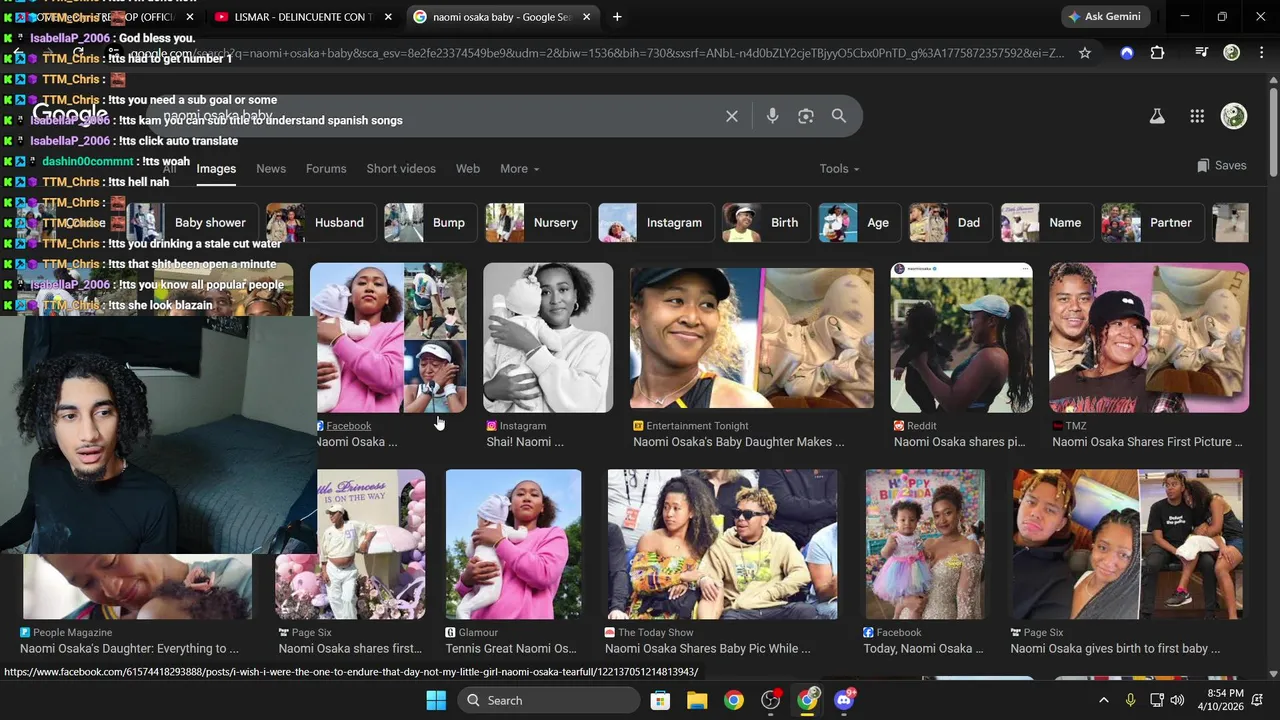Open the Chrome profile avatar
This screenshot has width=1280, height=720.
tap(1232, 53)
